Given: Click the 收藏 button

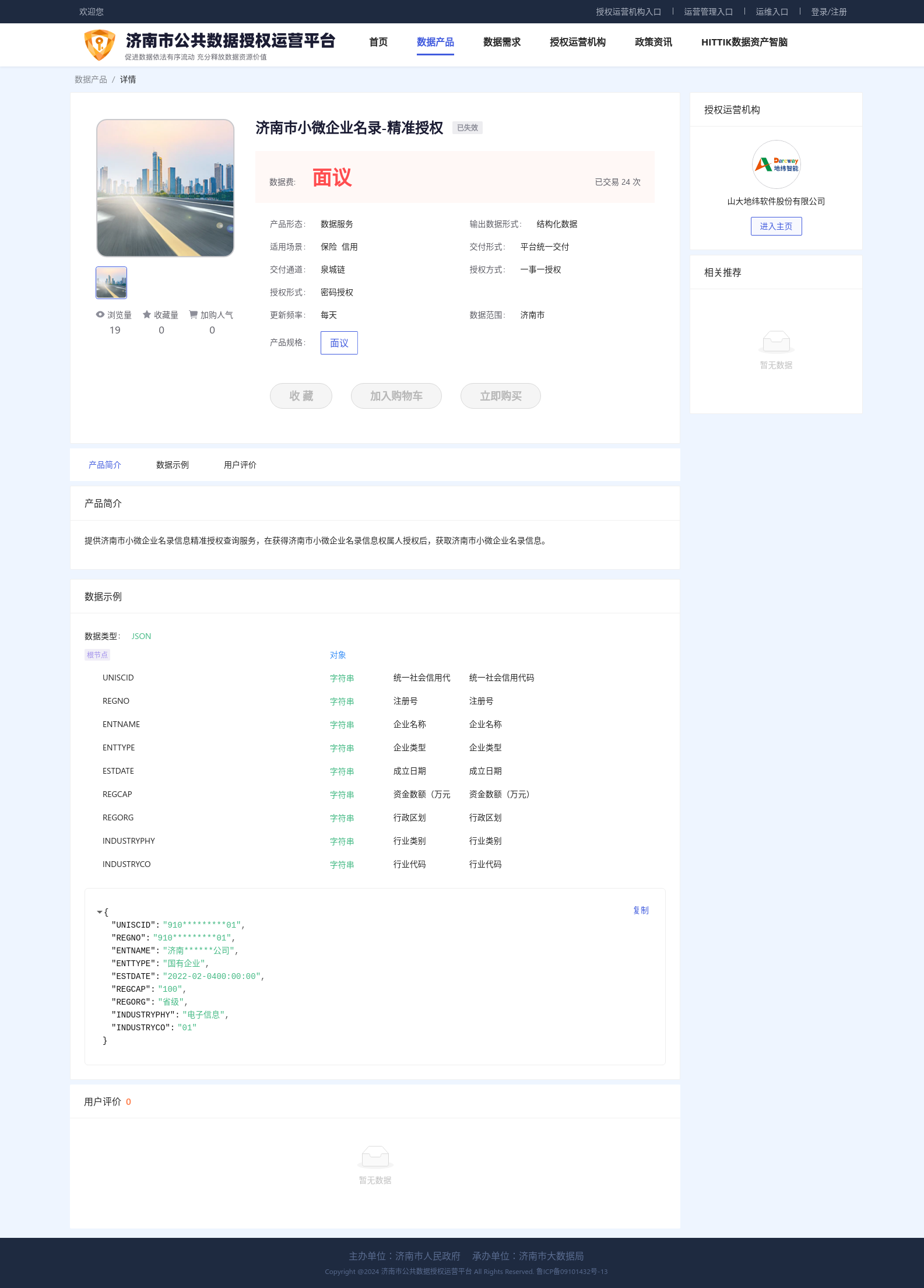Looking at the screenshot, I should pos(301,396).
